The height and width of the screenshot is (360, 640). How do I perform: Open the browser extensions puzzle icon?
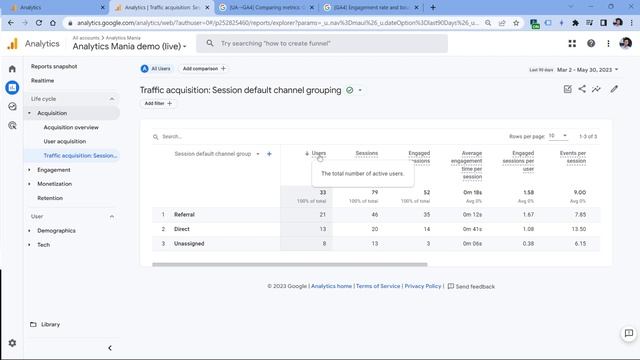[575, 23]
